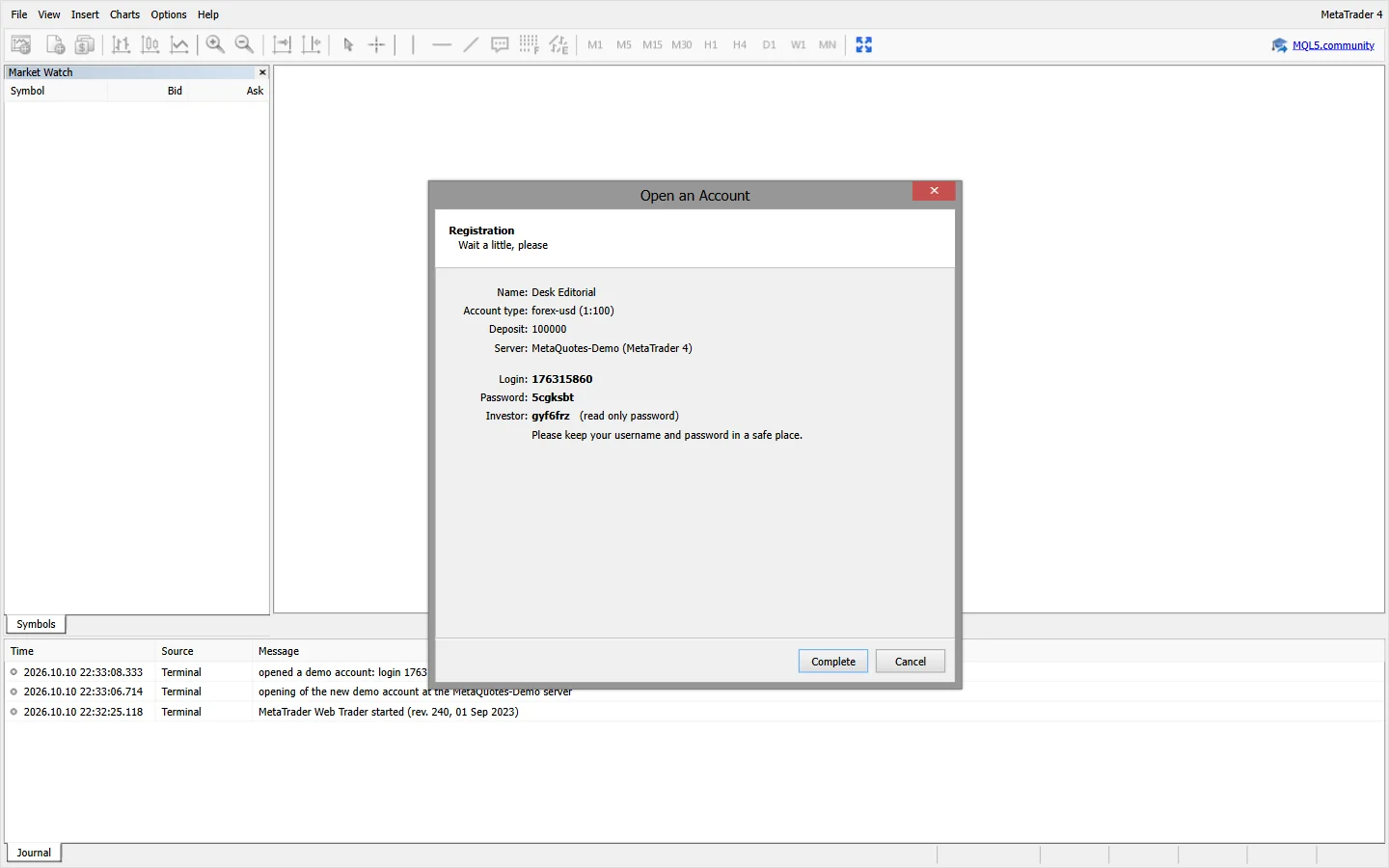
Task: Close the Market Watch panel
Action: coord(262,72)
